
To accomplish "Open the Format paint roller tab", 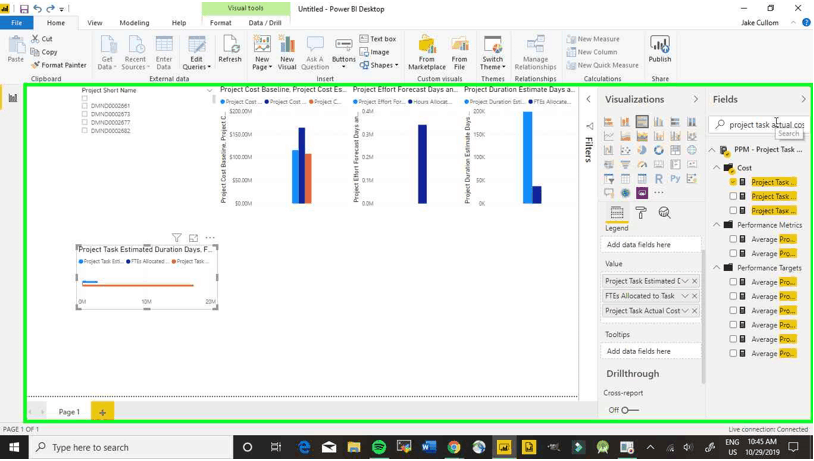I will pos(641,212).
